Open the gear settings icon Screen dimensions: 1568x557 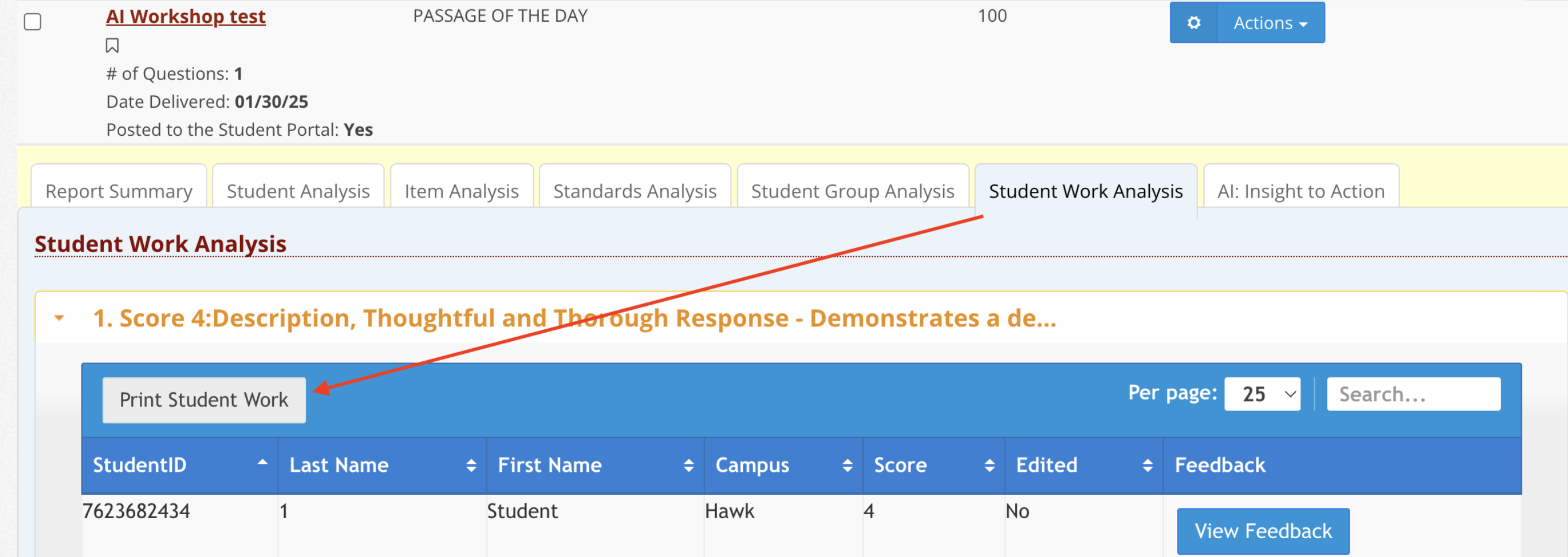click(x=1193, y=22)
